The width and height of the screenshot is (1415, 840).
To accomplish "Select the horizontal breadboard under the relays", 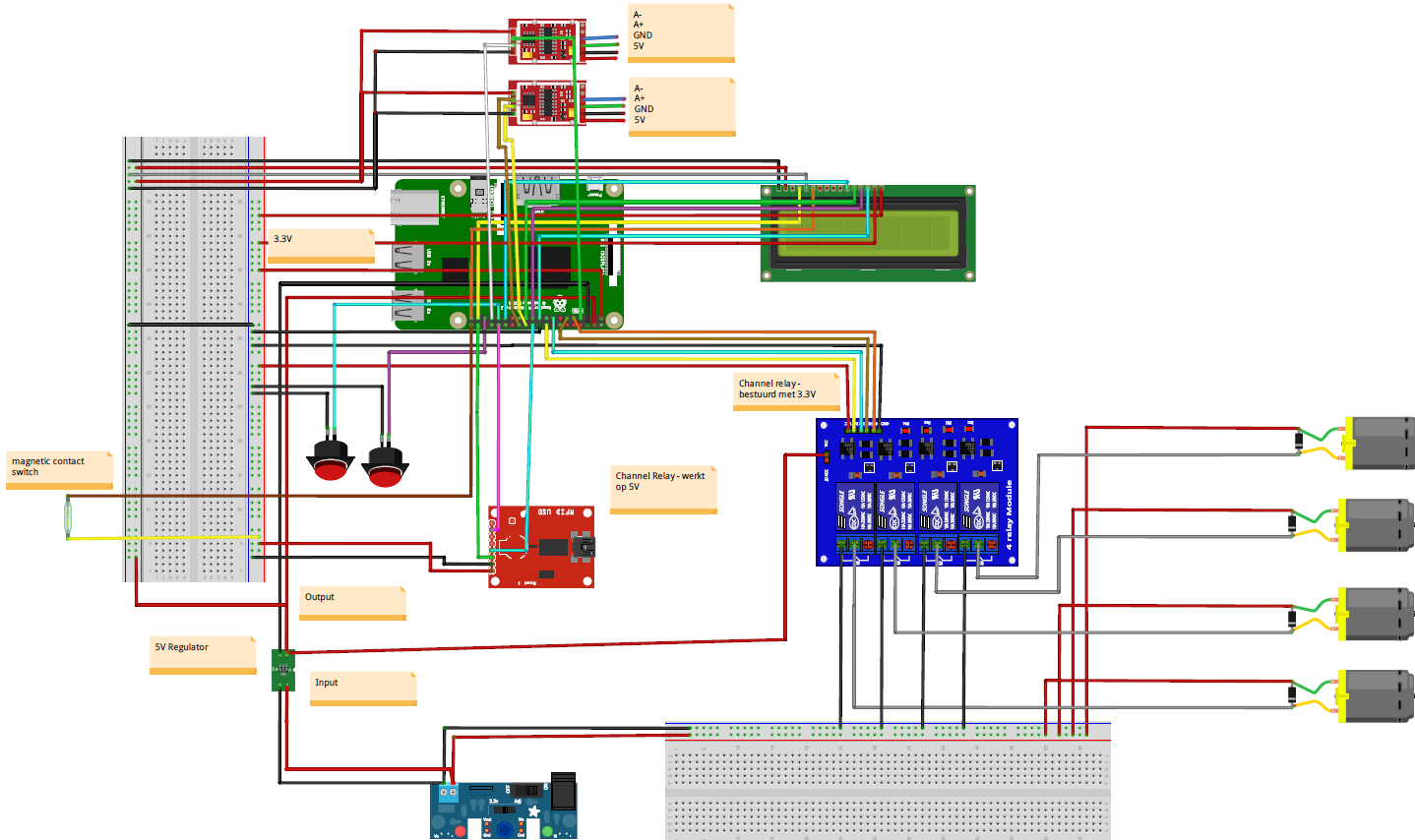I will click(889, 781).
